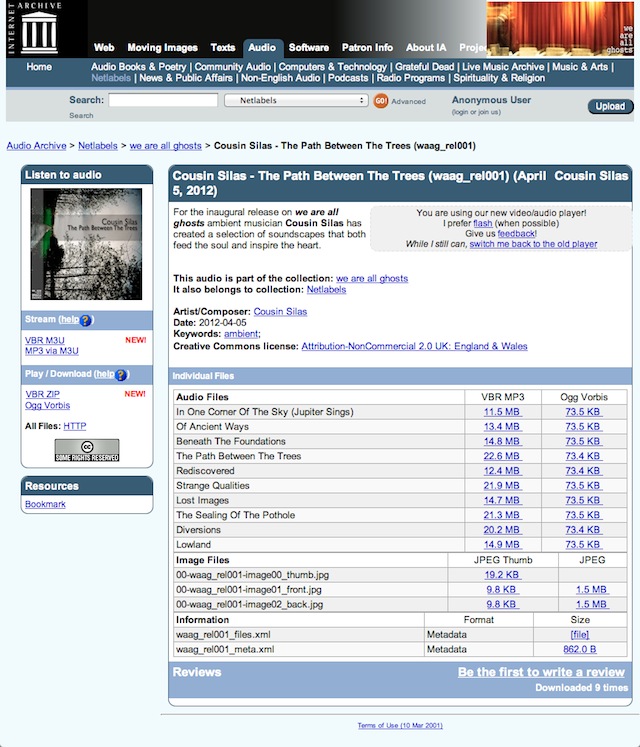Open Audio Books & Poetry section
The width and height of the screenshot is (640, 747).
pyautogui.click(x=139, y=67)
